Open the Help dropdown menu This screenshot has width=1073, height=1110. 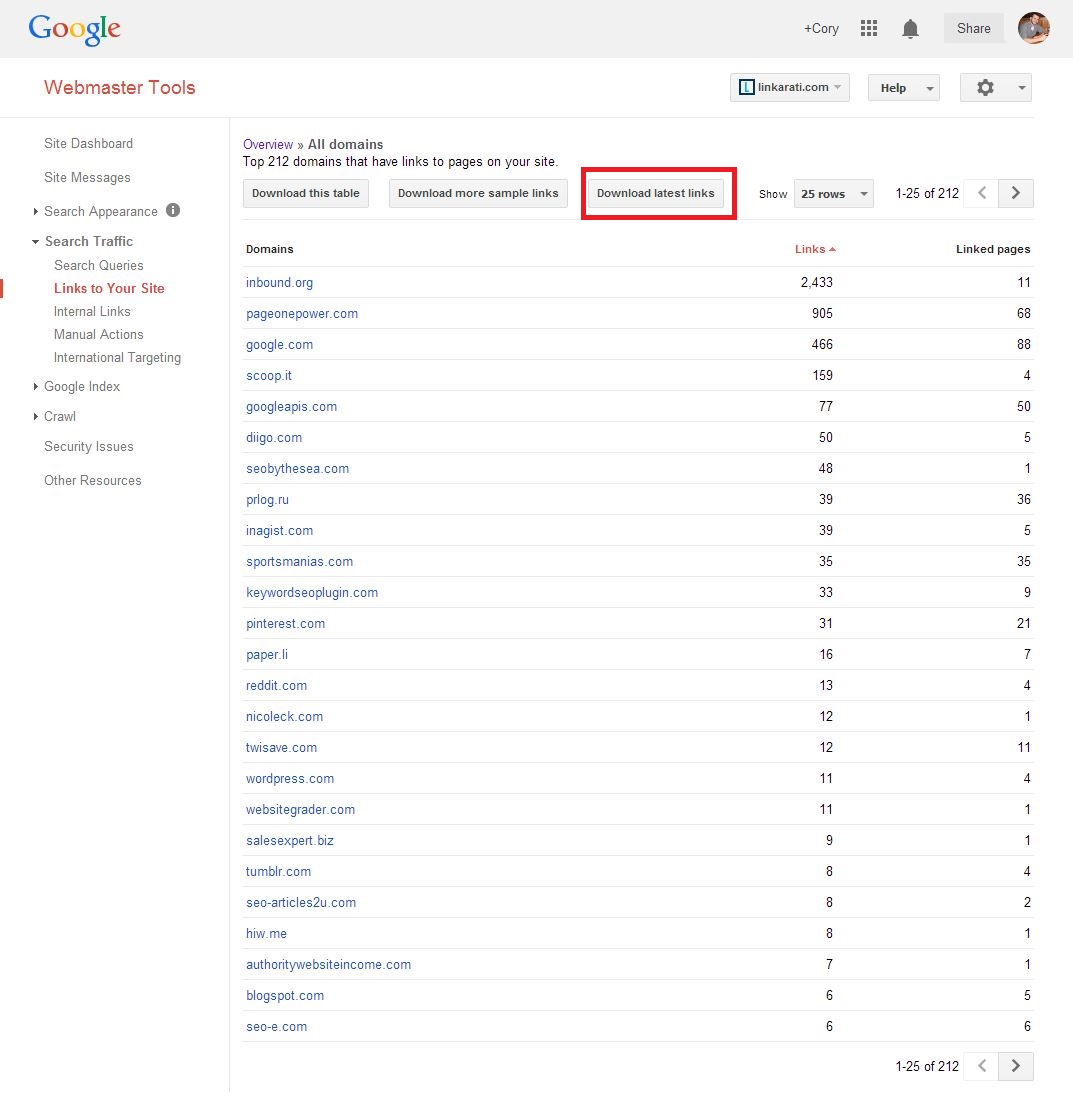click(903, 88)
